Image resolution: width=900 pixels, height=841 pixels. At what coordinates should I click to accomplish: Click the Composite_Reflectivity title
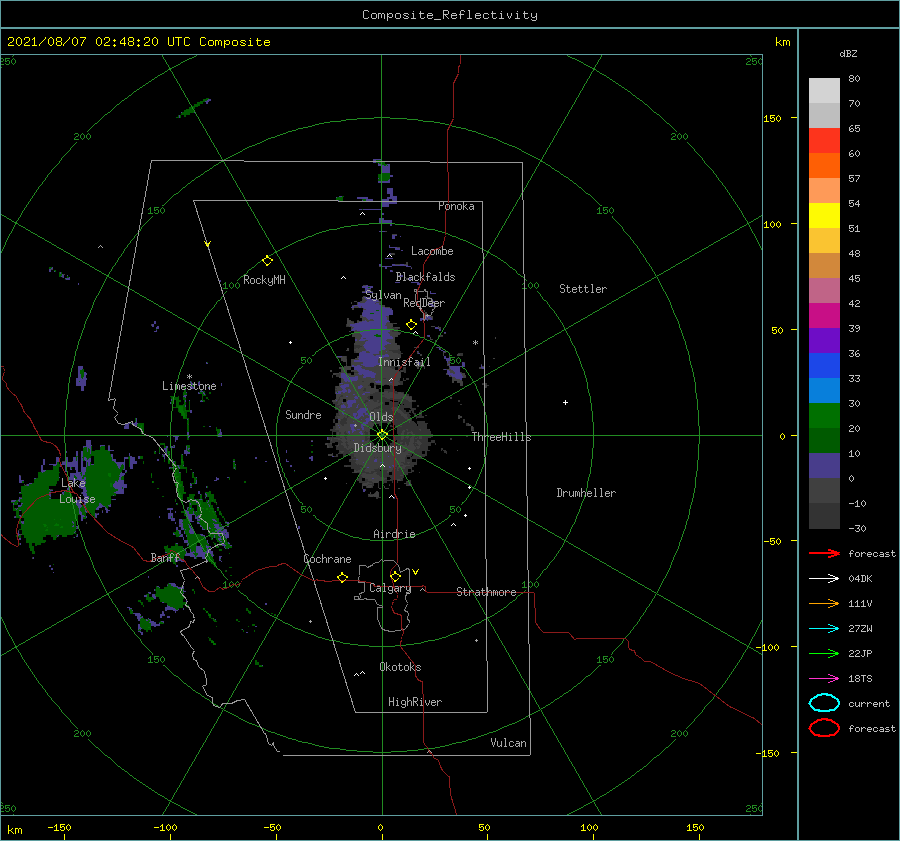450,15
